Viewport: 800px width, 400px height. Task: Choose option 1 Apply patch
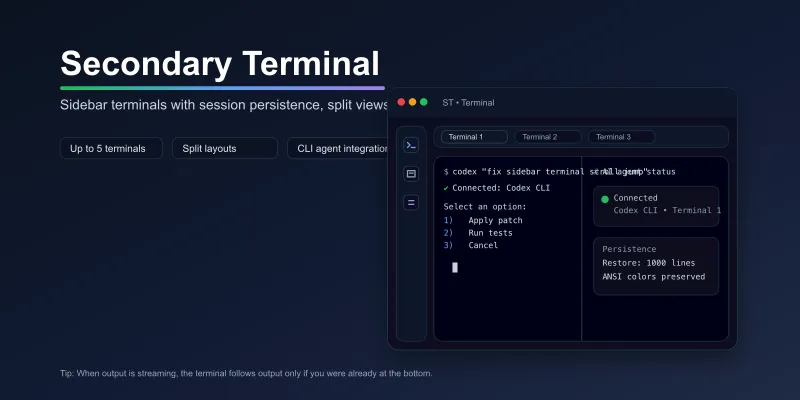483,220
